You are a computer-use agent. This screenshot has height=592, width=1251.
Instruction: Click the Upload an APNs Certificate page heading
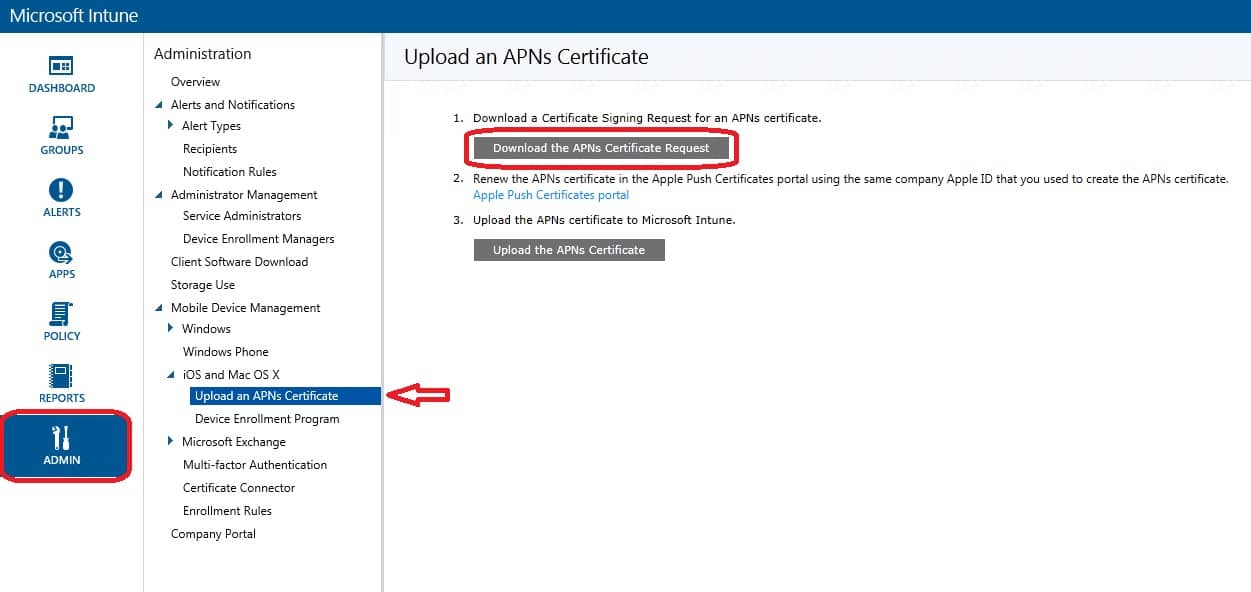(x=526, y=57)
